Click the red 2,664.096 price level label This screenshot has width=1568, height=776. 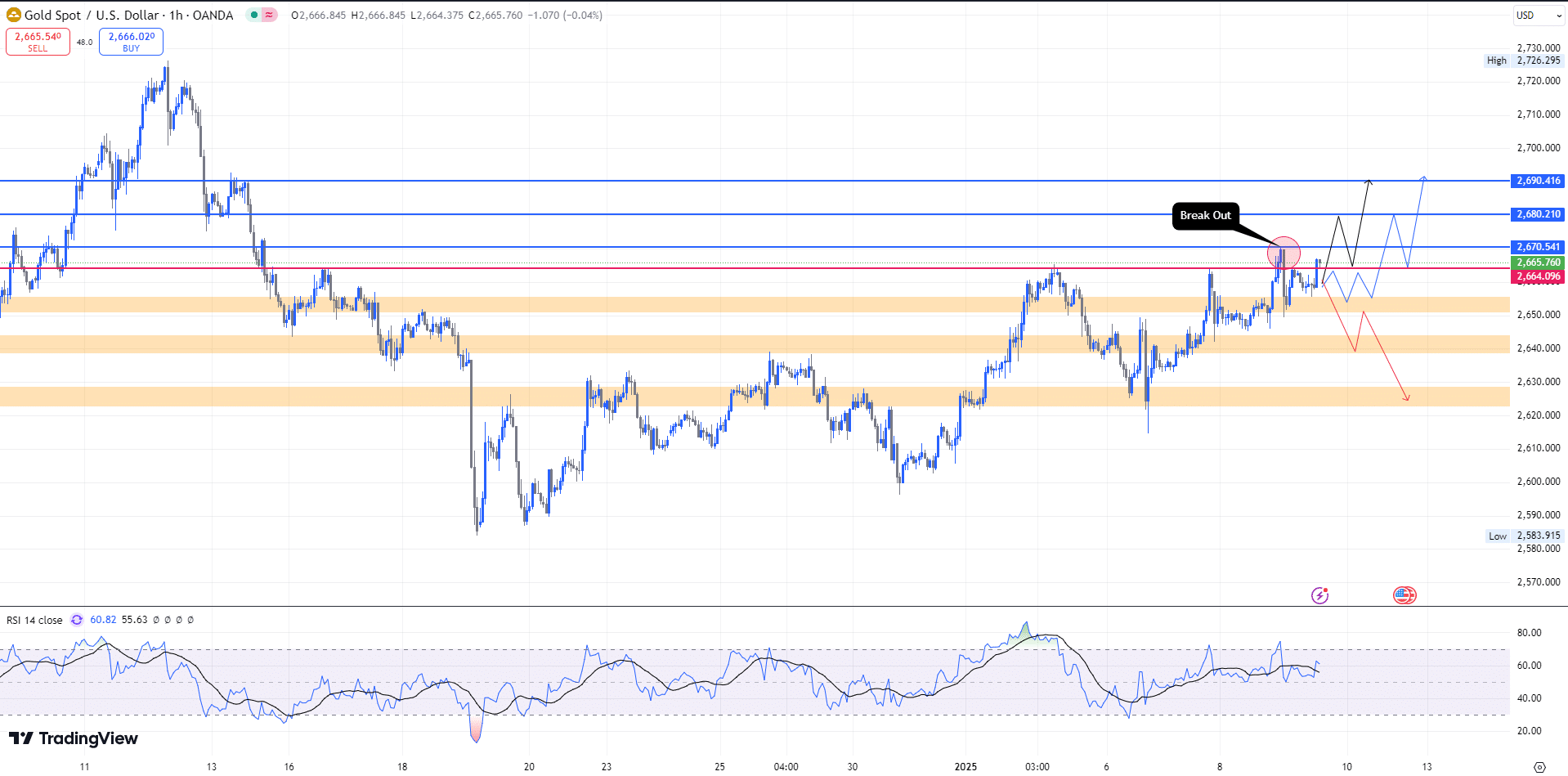click(1537, 276)
